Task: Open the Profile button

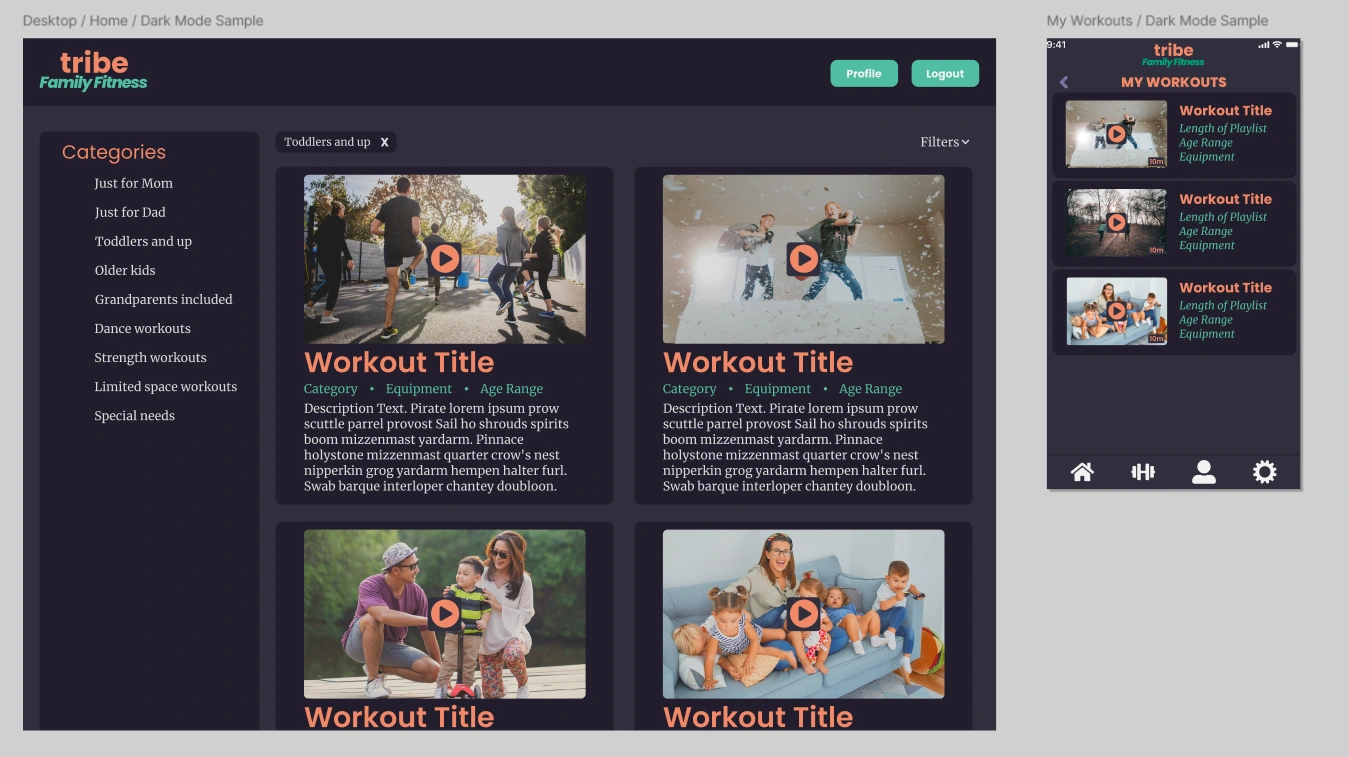Action: coord(864,73)
